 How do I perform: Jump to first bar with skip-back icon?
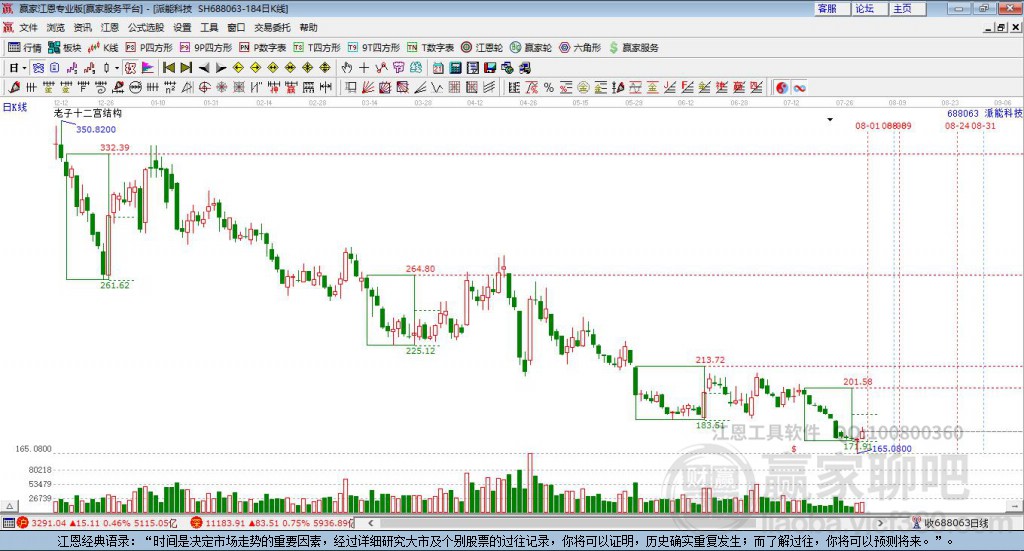(169, 68)
